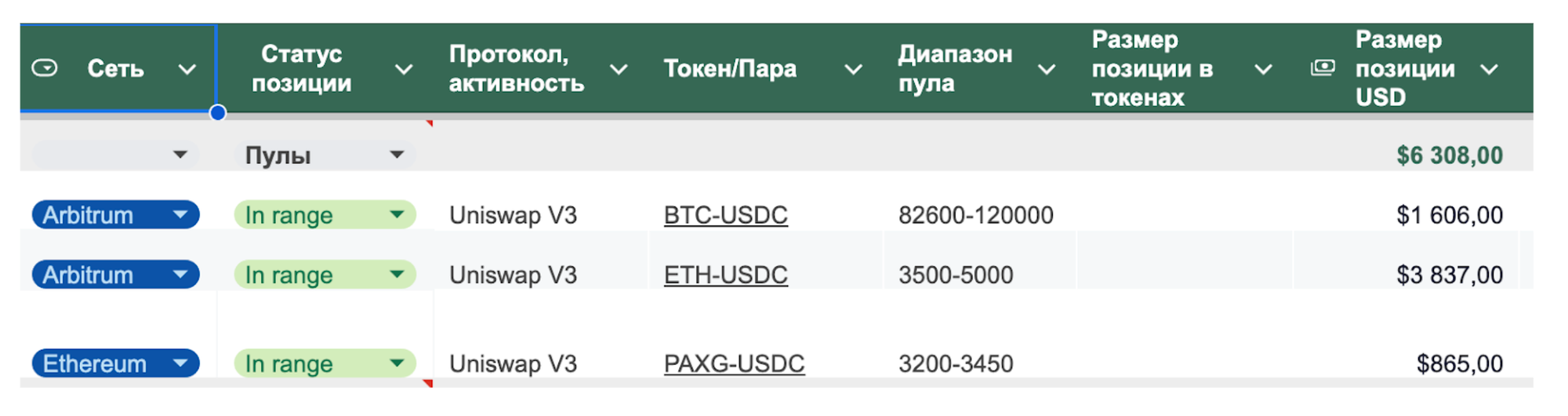Follow the BTC-USDC link

[x=725, y=215]
